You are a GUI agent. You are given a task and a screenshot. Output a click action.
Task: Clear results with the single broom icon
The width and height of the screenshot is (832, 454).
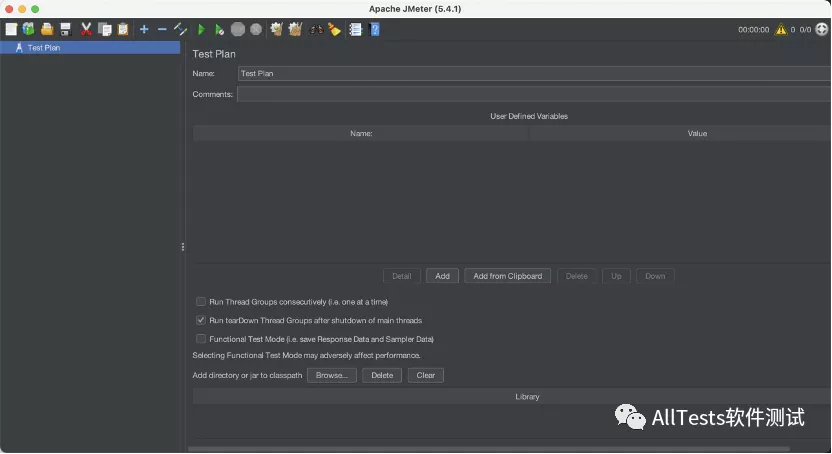[276, 29]
